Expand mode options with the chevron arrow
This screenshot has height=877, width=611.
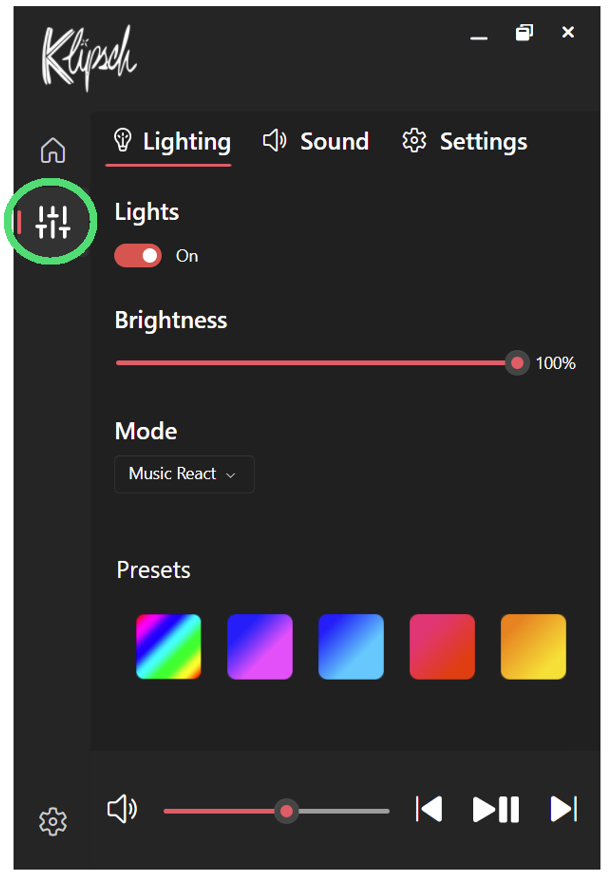click(233, 474)
